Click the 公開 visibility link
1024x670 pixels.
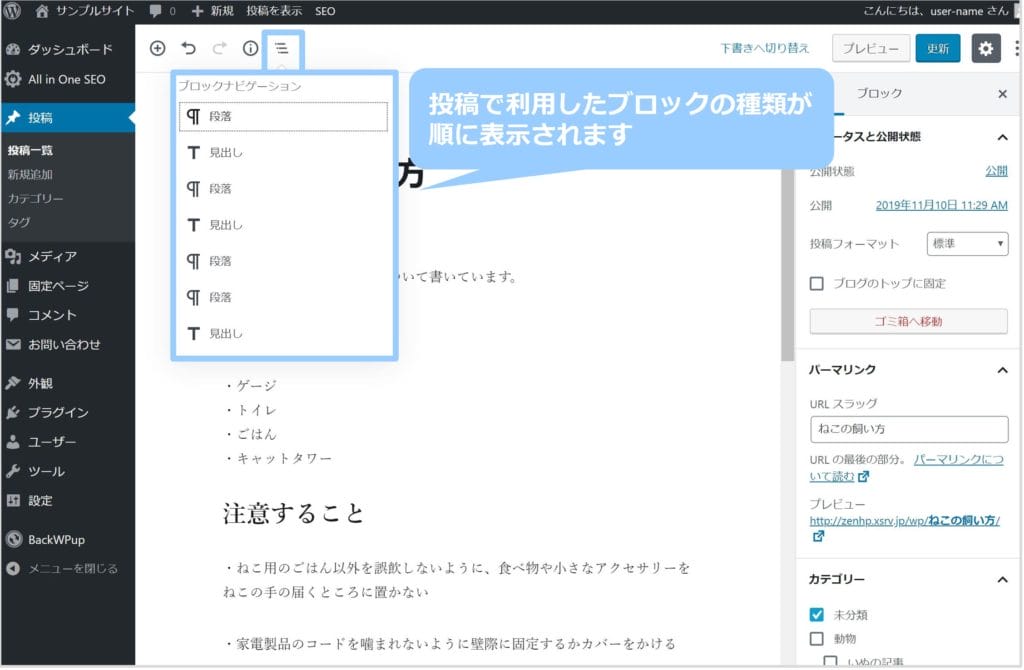tap(996, 170)
